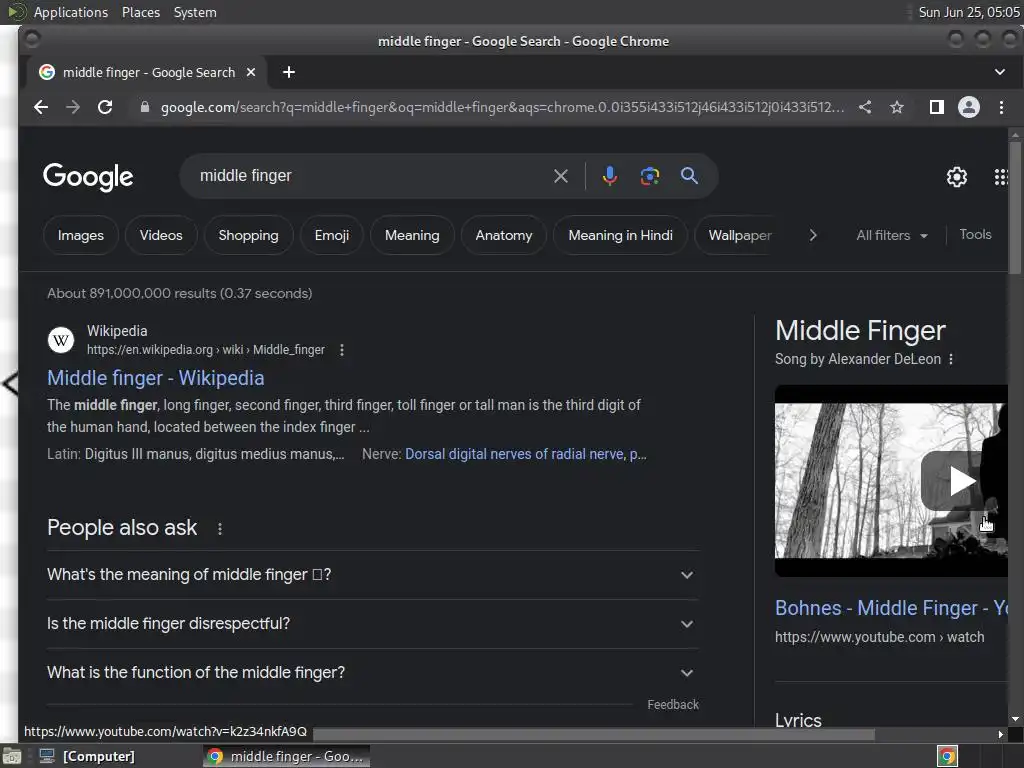Search by image with the Google Lens icon

649,176
